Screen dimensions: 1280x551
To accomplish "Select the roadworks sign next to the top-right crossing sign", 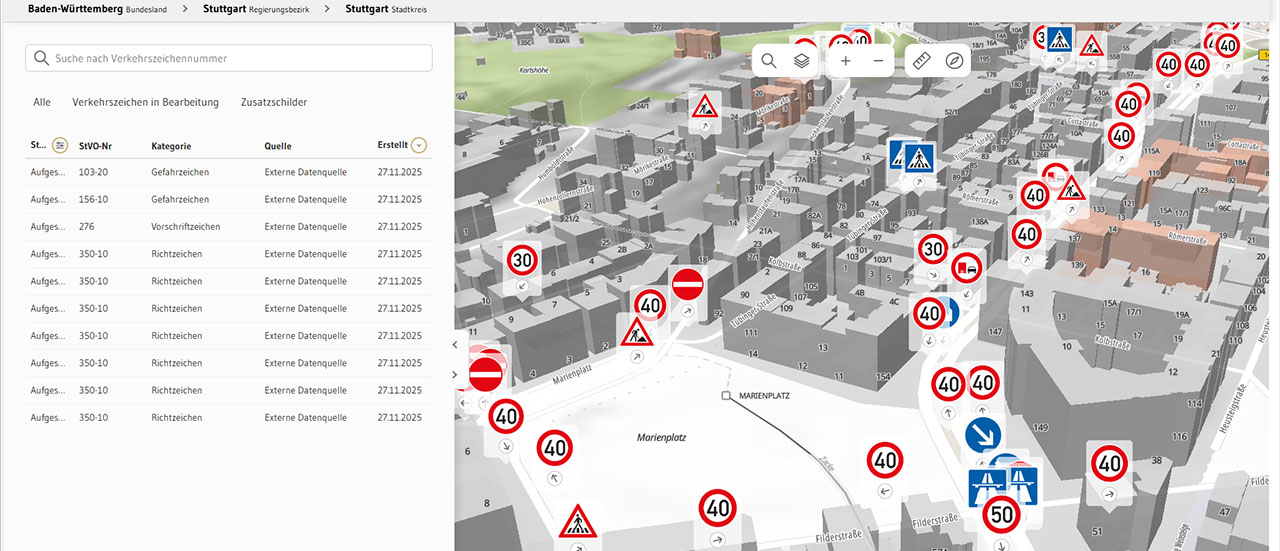I will point(1091,44).
